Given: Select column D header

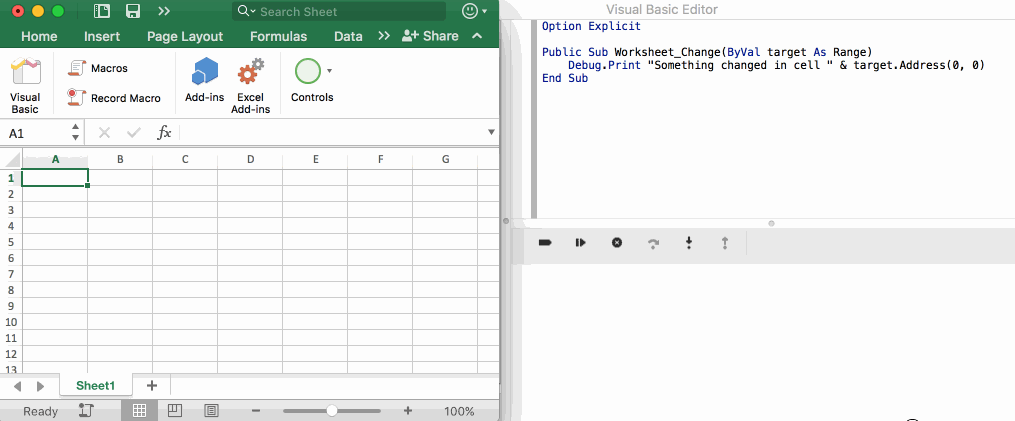Looking at the screenshot, I should coord(250,159).
